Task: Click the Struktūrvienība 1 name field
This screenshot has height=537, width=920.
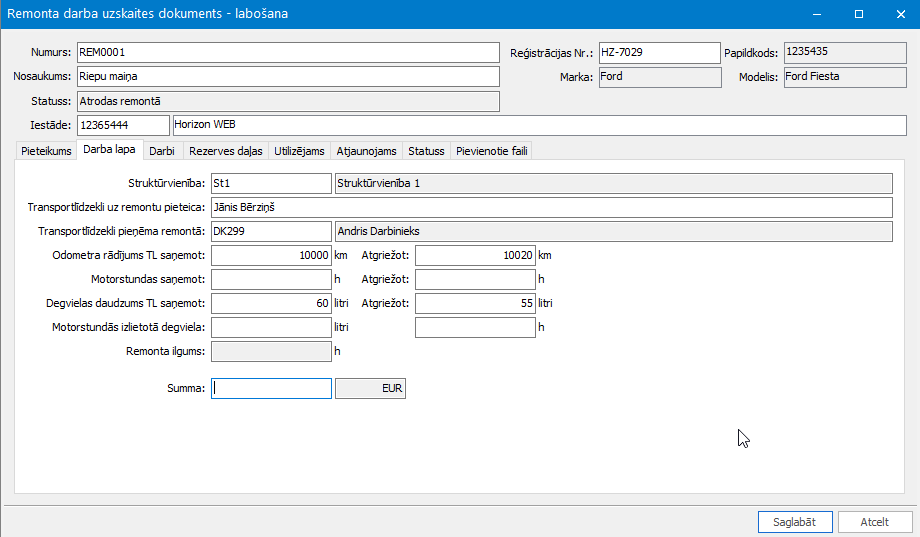Action: (x=614, y=183)
